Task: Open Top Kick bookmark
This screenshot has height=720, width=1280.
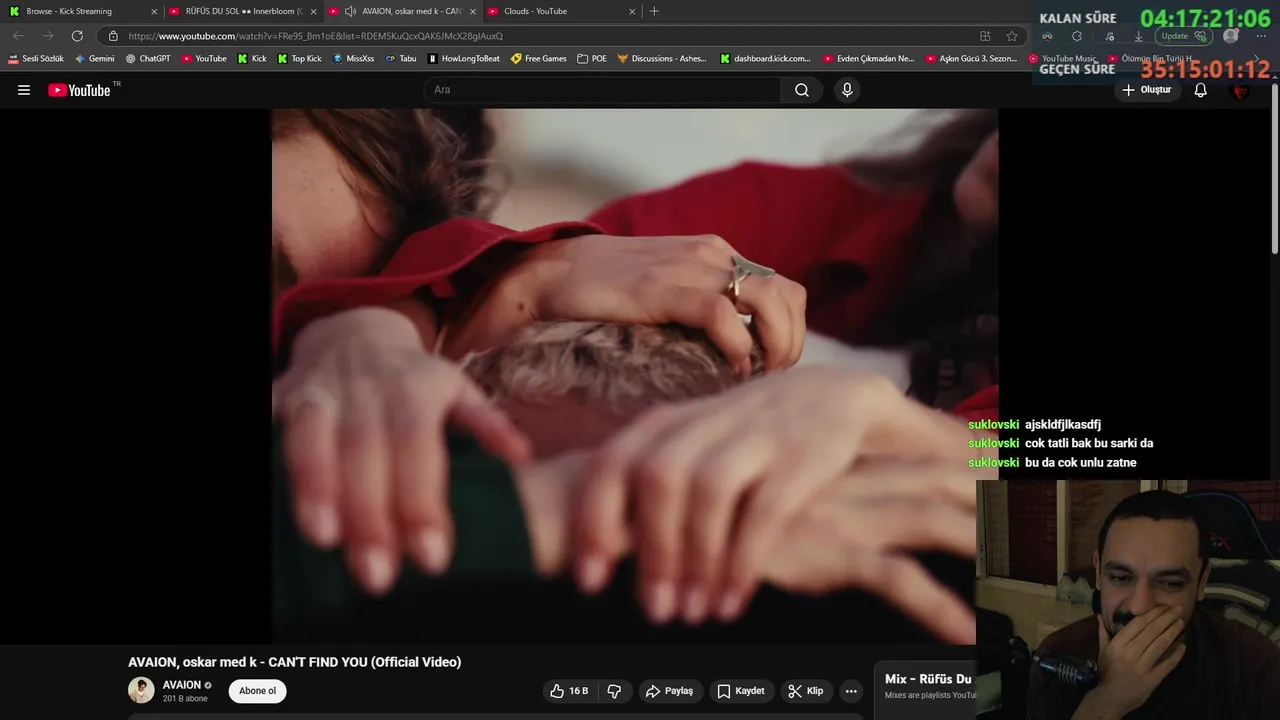Action: 300,59
